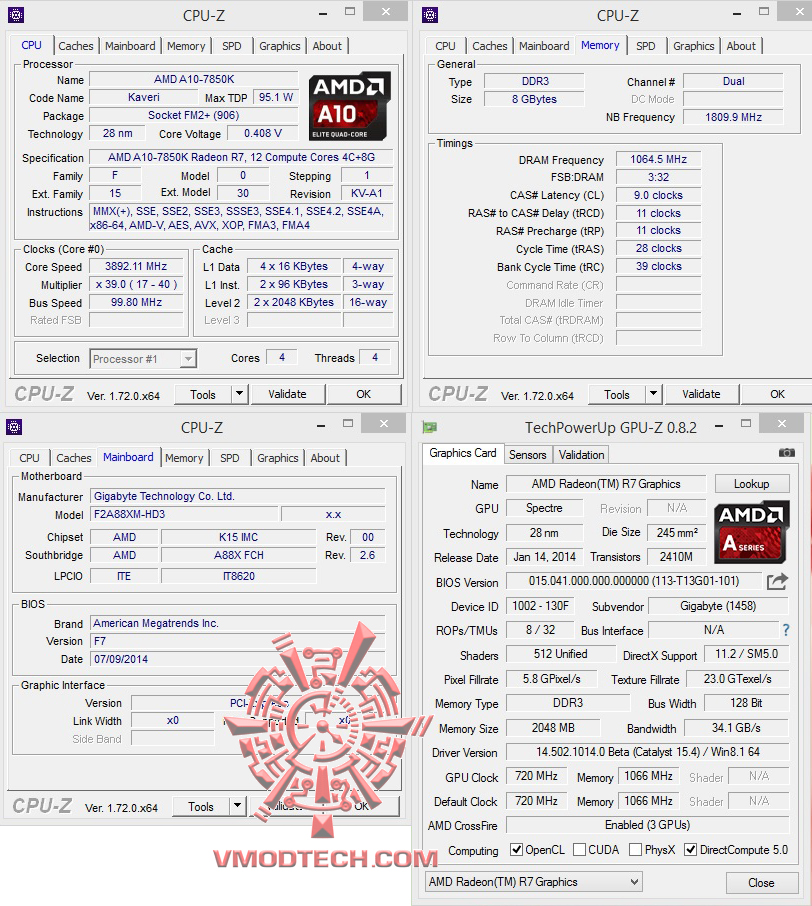Click the Bus Interface question mark in GPU-Z

click(786, 630)
